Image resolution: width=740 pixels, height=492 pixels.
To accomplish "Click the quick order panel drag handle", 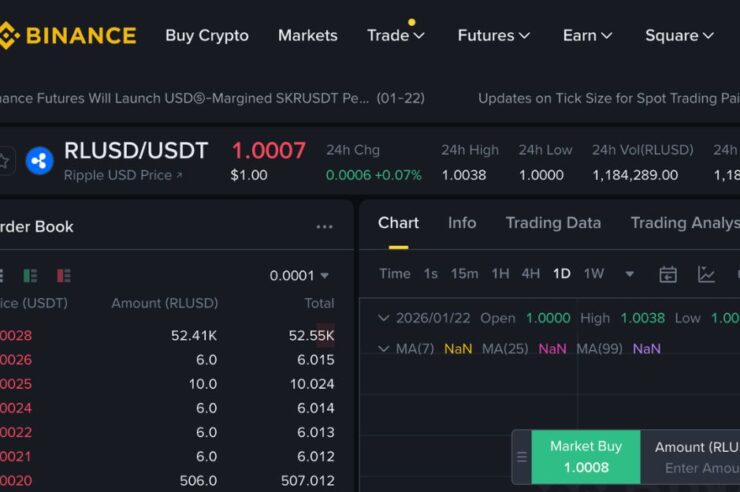I will click(521, 457).
